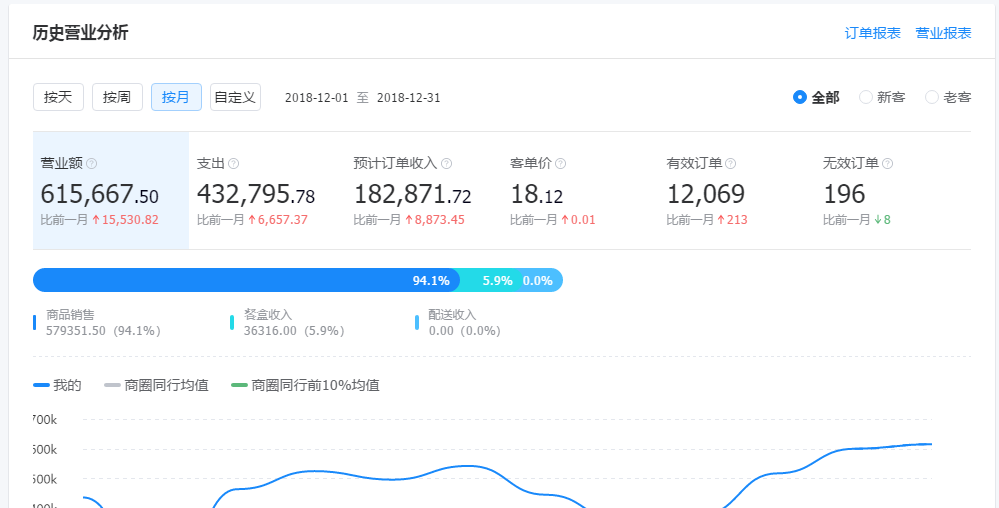
Task: Select the 无效订单 metric card
Action: [x=893, y=191]
